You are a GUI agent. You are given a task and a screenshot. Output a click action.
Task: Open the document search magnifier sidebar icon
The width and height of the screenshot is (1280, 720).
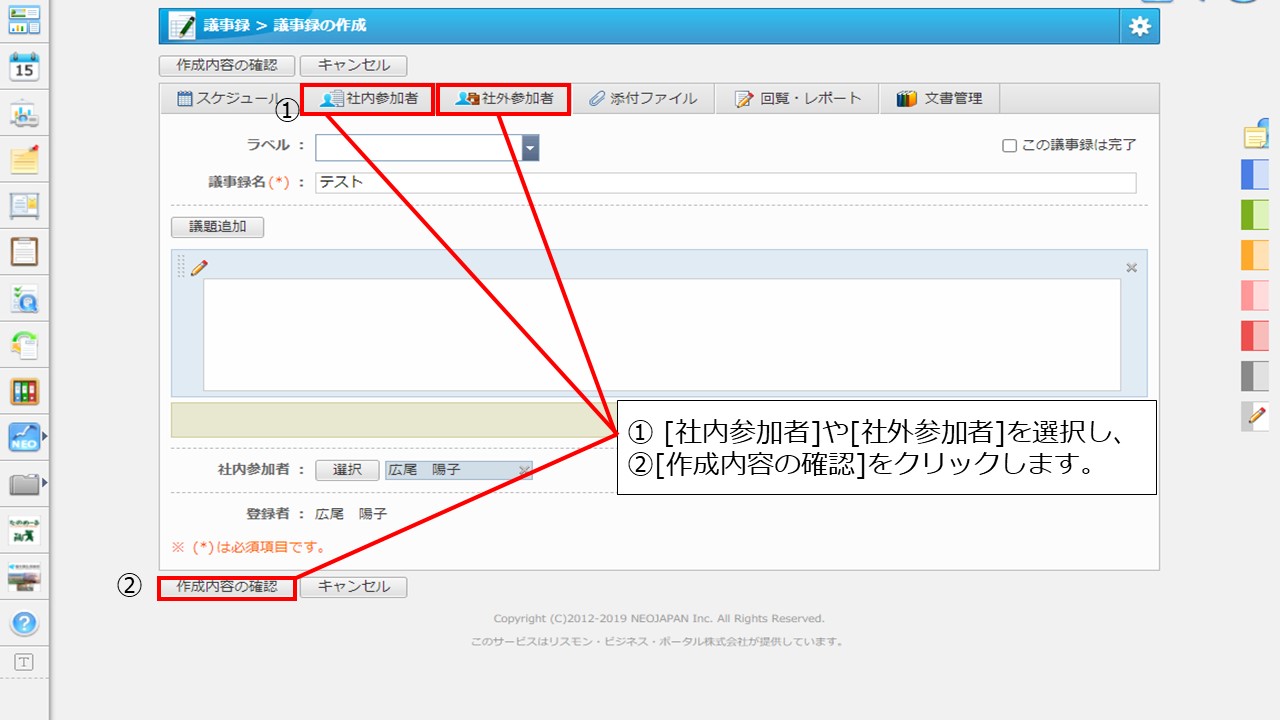pos(24,298)
